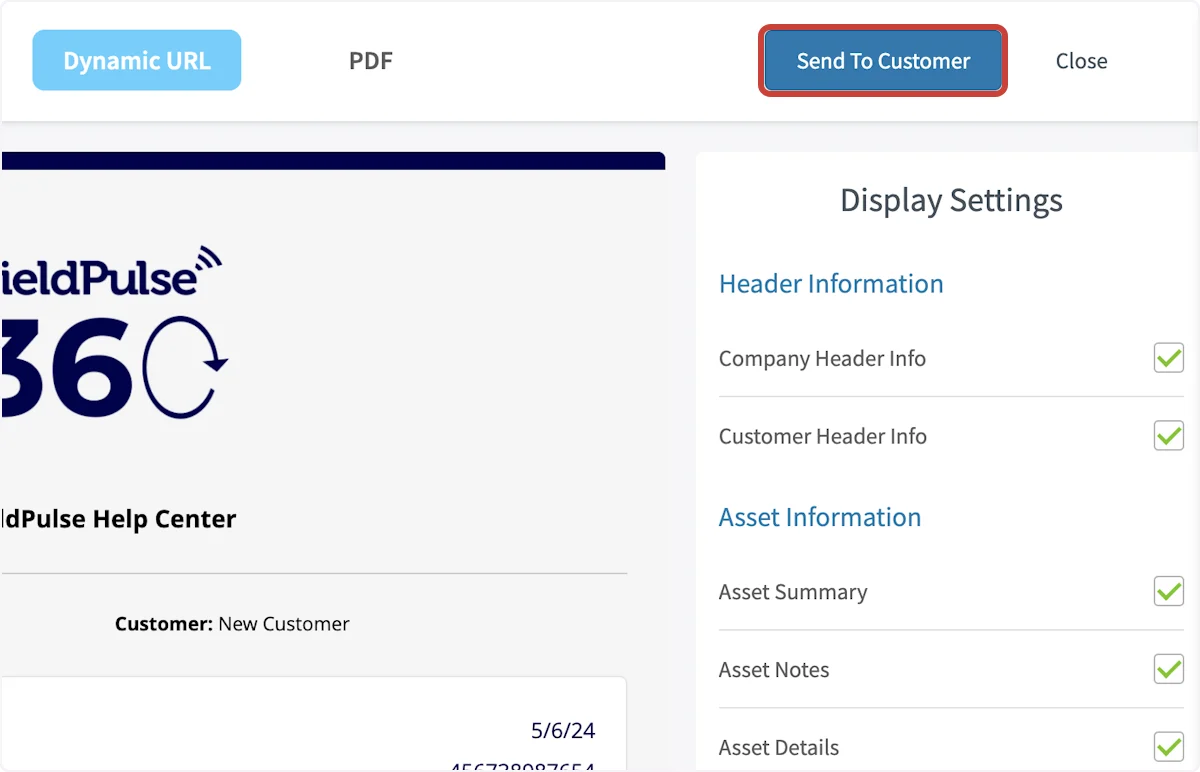Switch to the Dynamic URL tab
Viewport: 1200px width, 772px height.
137,61
